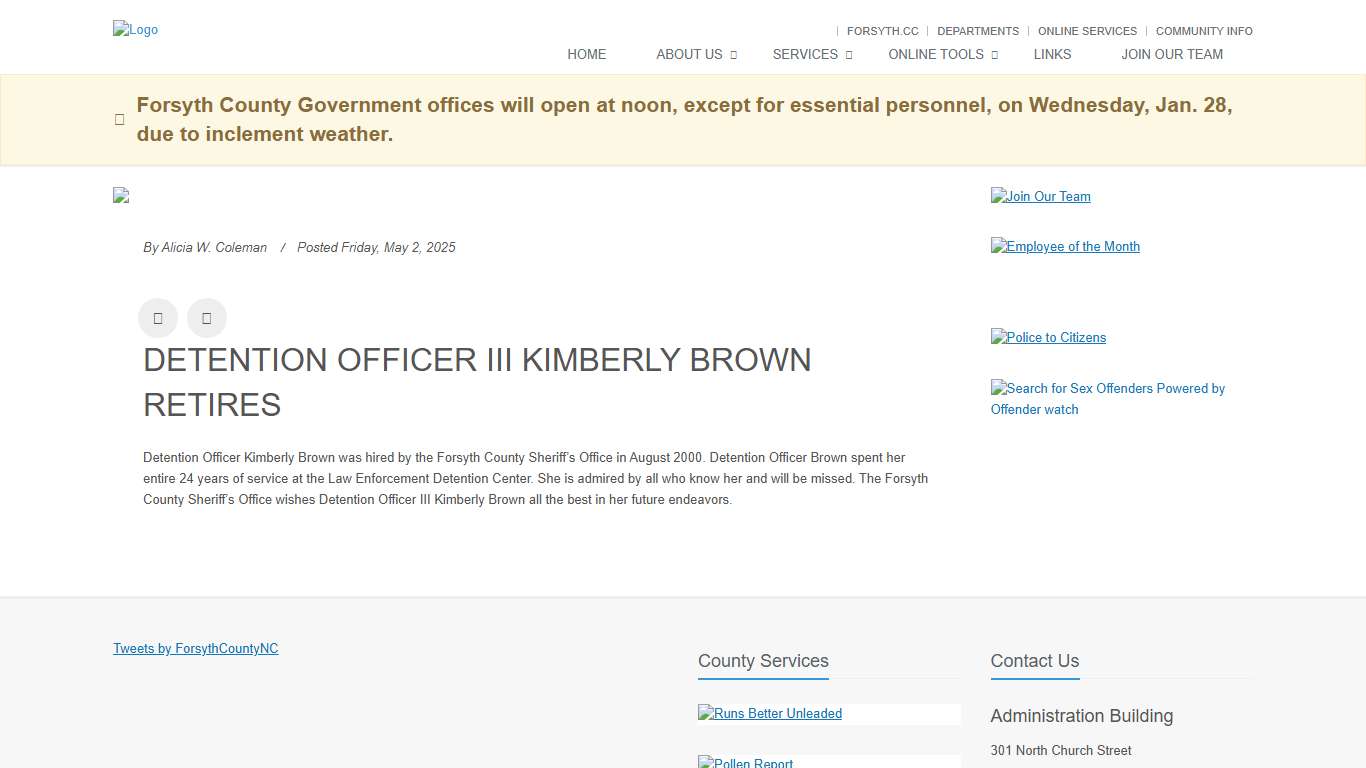Screen dimensions: 1366x768
Task: Follow the Tweets by ForsythCountyNC link
Action: pos(196,649)
